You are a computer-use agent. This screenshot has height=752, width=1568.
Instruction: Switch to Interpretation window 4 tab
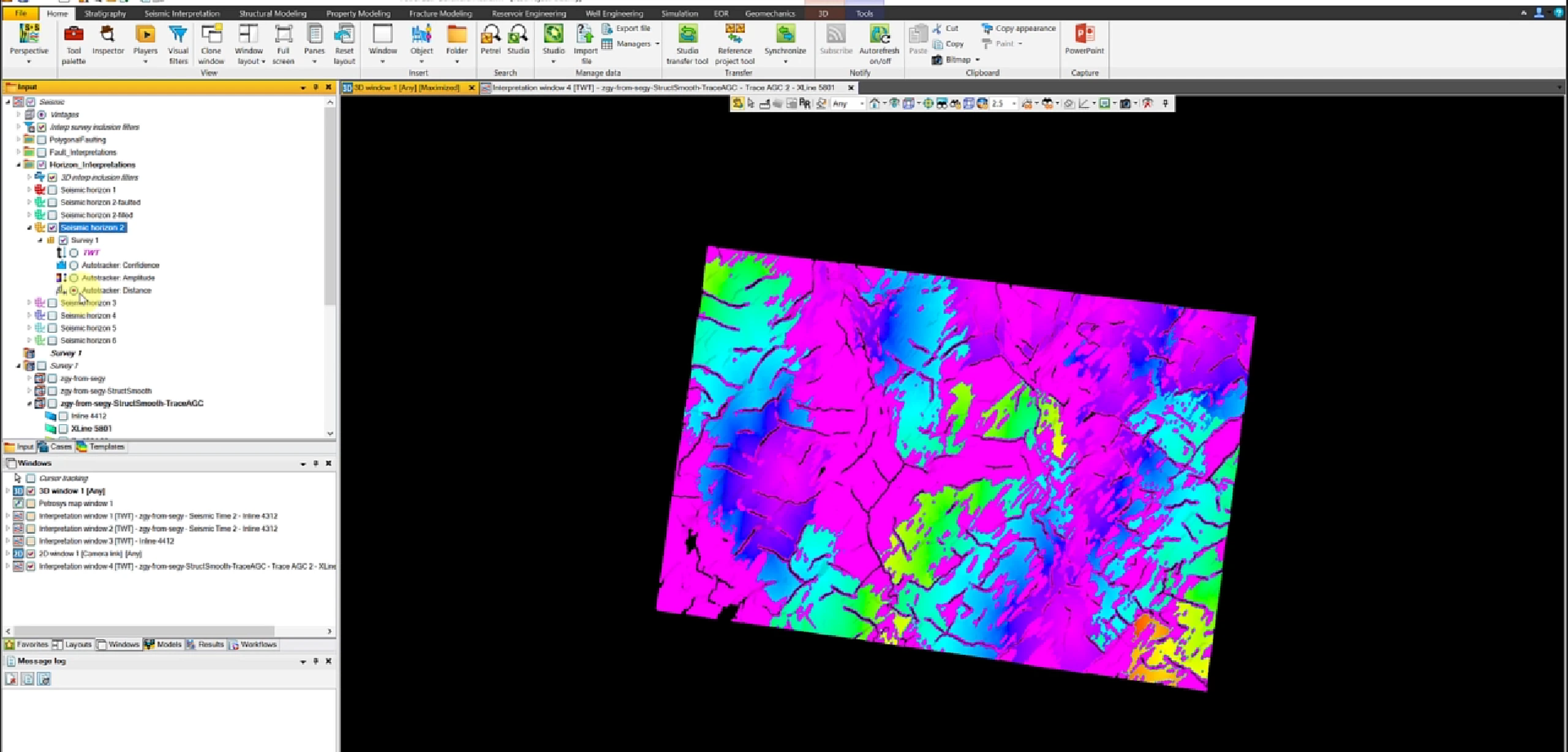(x=663, y=88)
